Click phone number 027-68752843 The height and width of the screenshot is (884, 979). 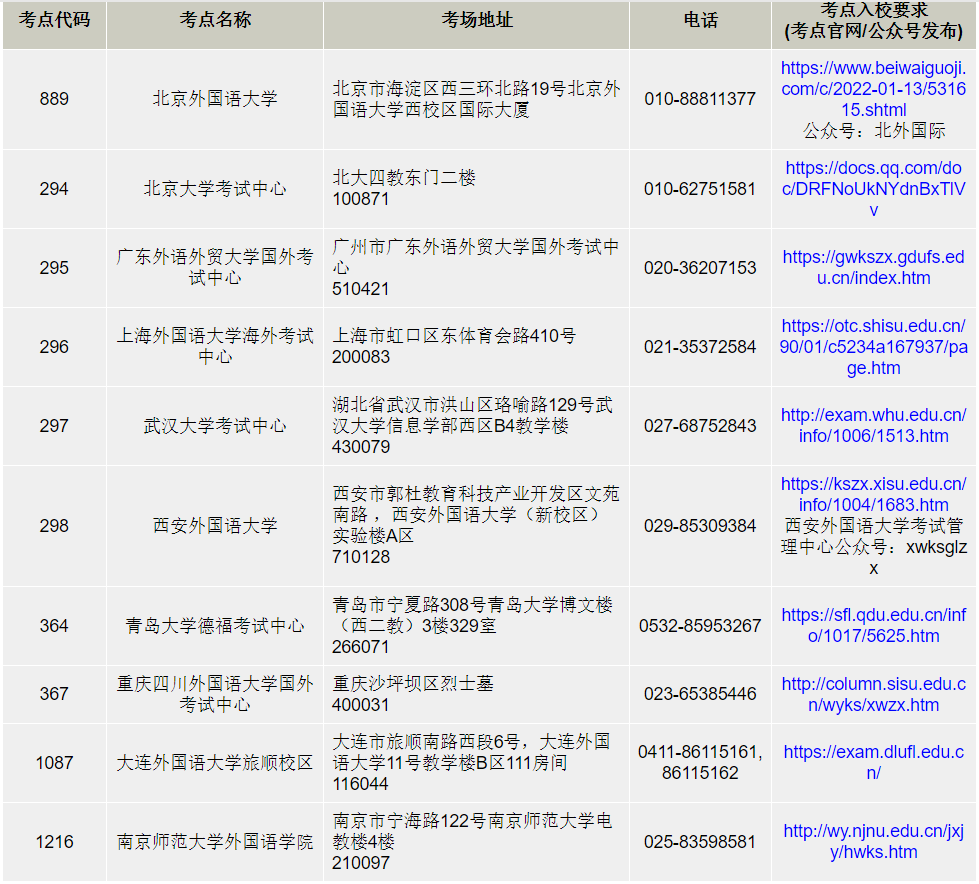tap(700, 425)
